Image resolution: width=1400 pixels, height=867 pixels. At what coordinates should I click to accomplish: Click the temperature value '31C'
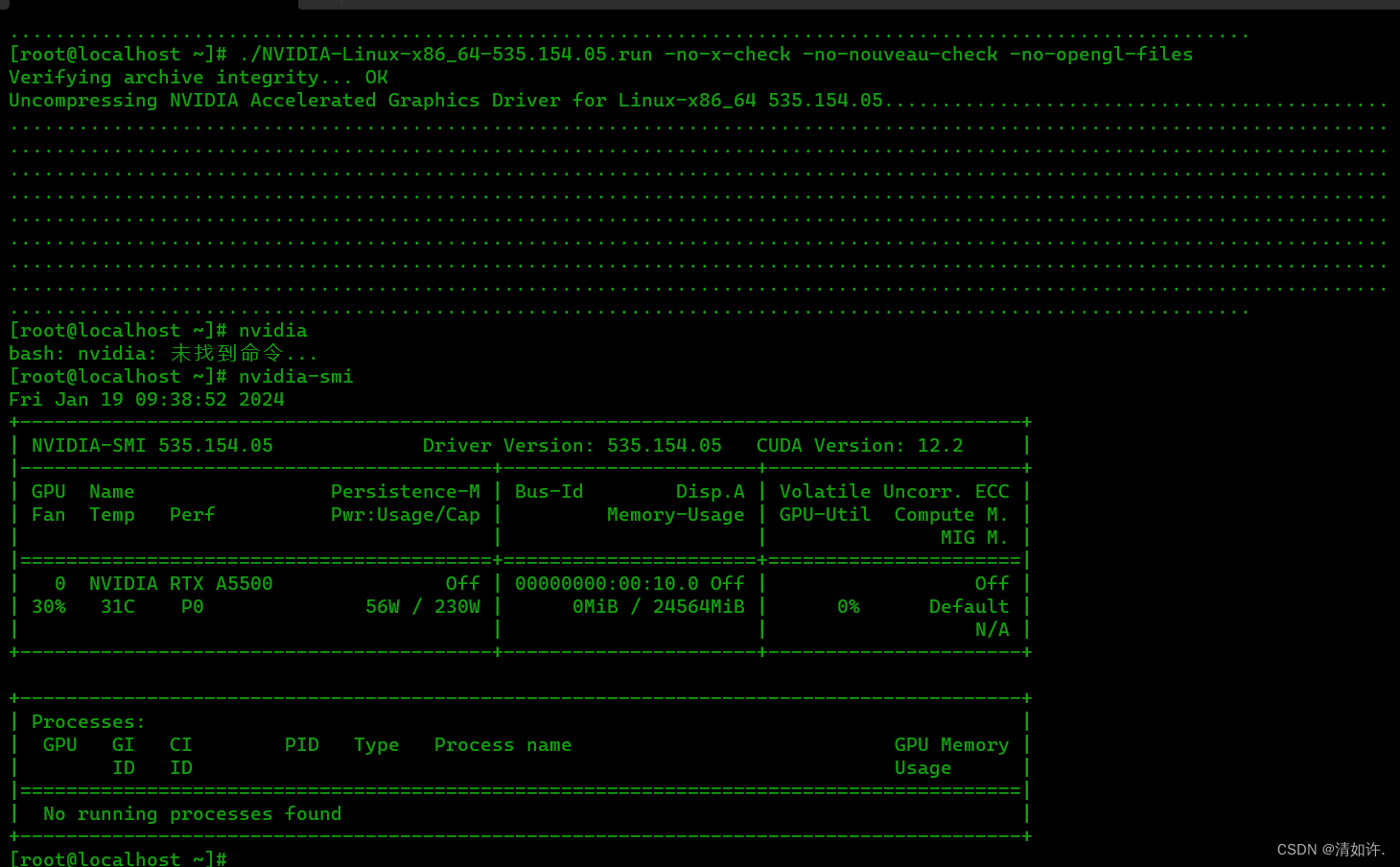coord(118,607)
